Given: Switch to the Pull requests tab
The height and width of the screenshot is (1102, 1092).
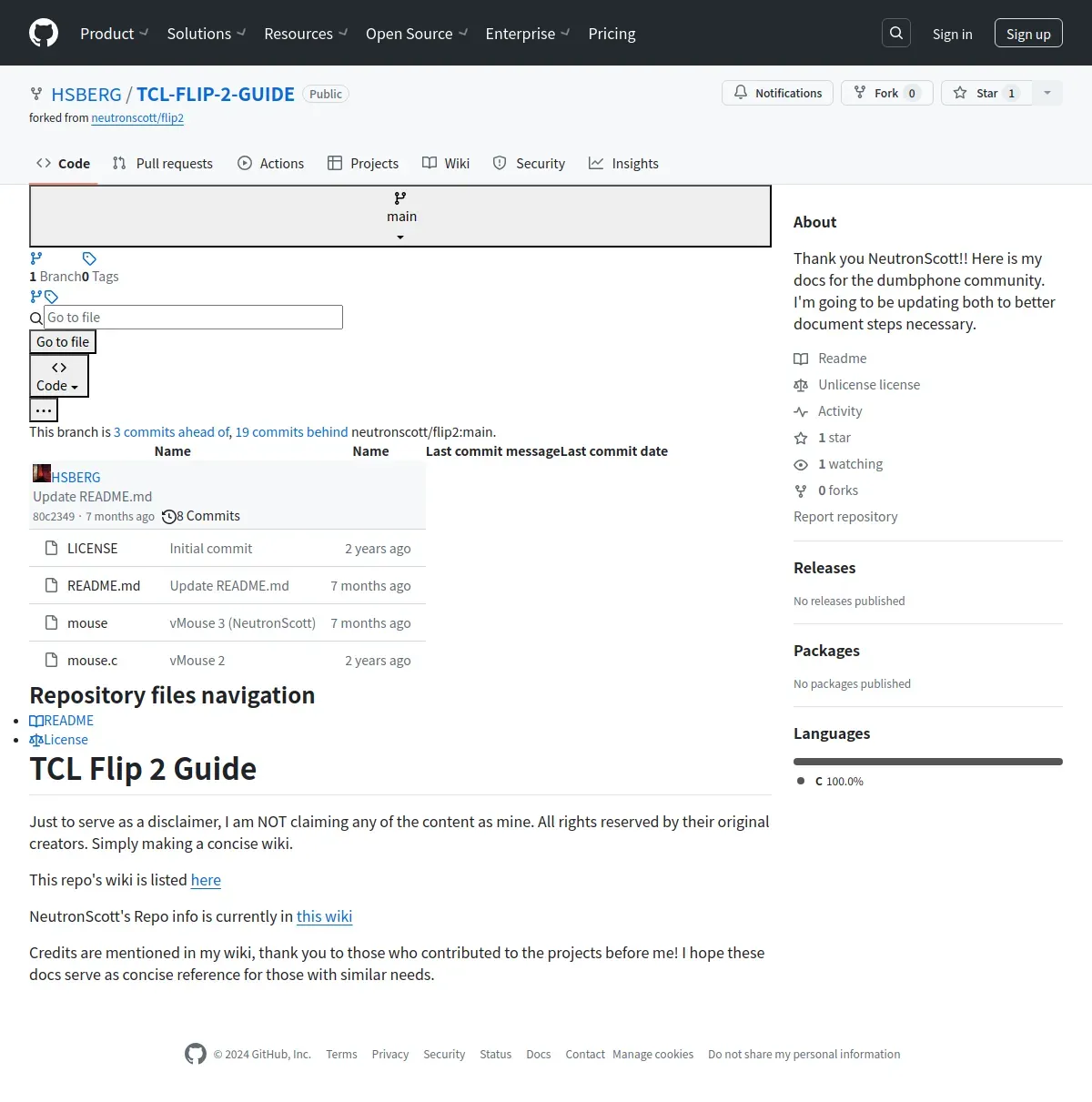Looking at the screenshot, I should tap(163, 164).
